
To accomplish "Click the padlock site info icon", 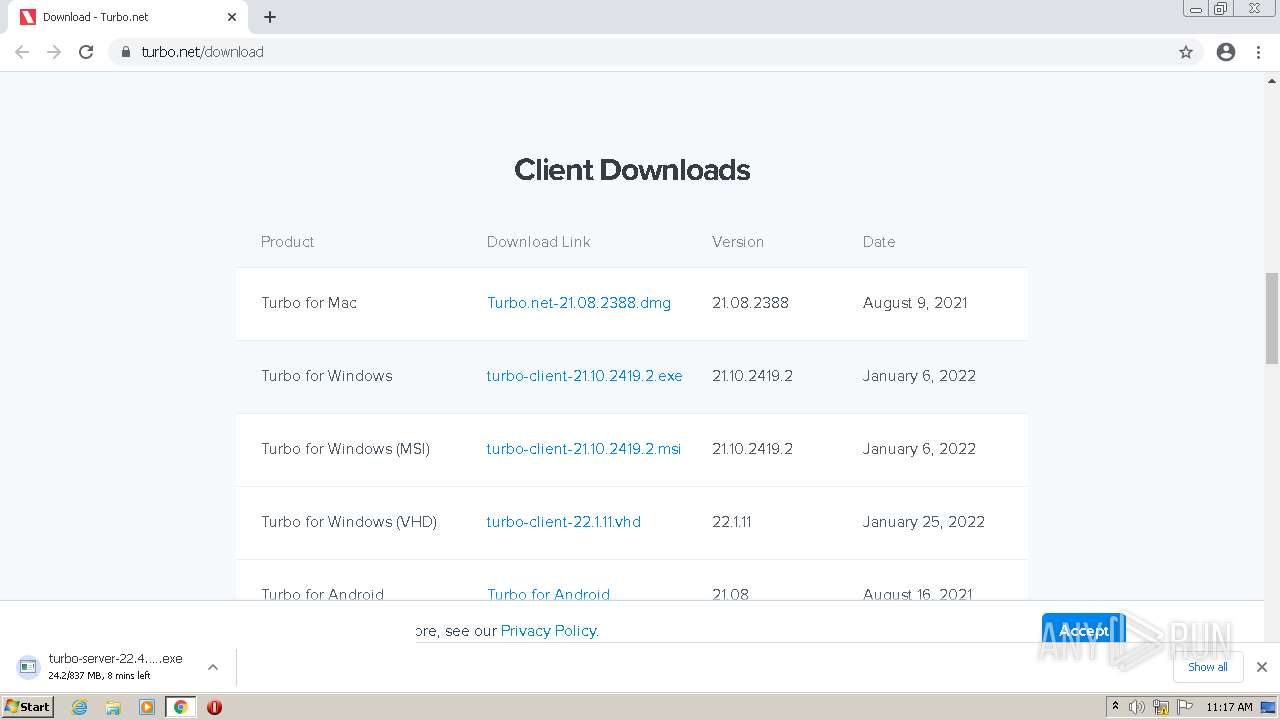I will (x=125, y=52).
